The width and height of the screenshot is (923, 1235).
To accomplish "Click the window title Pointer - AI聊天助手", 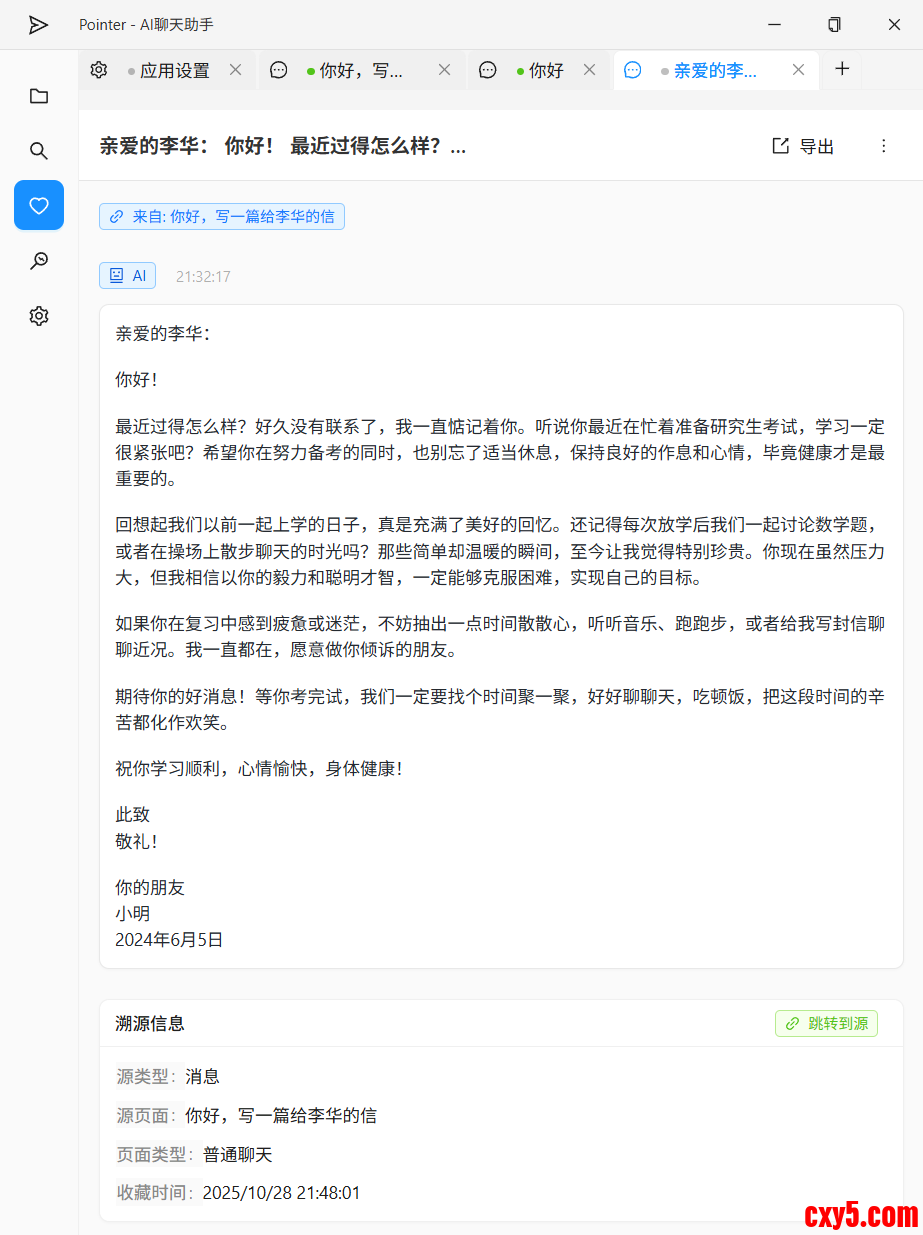I will click(x=146, y=25).
